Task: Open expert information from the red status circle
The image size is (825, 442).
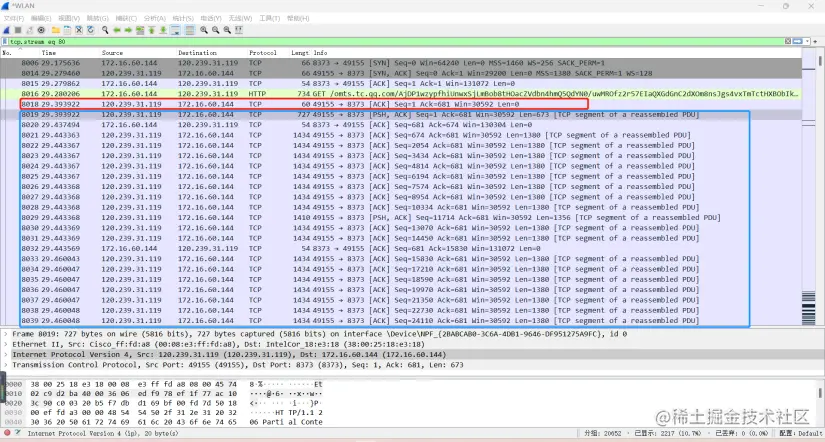Action: point(7,433)
